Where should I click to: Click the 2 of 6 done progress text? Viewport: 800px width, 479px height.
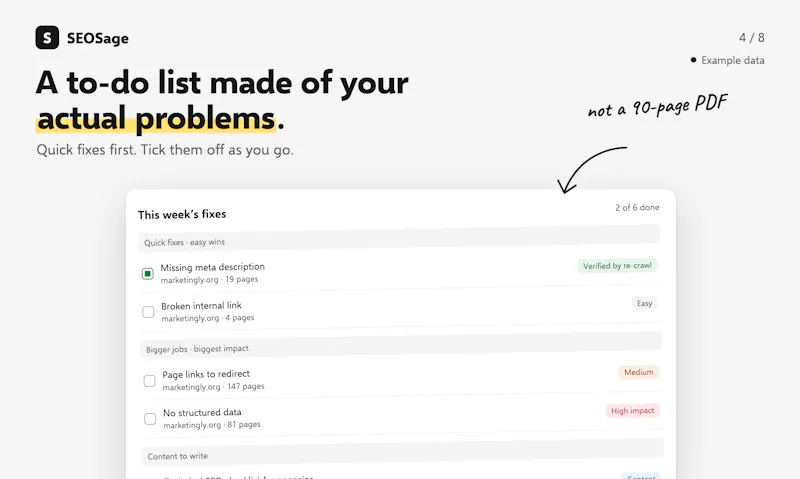coord(637,208)
